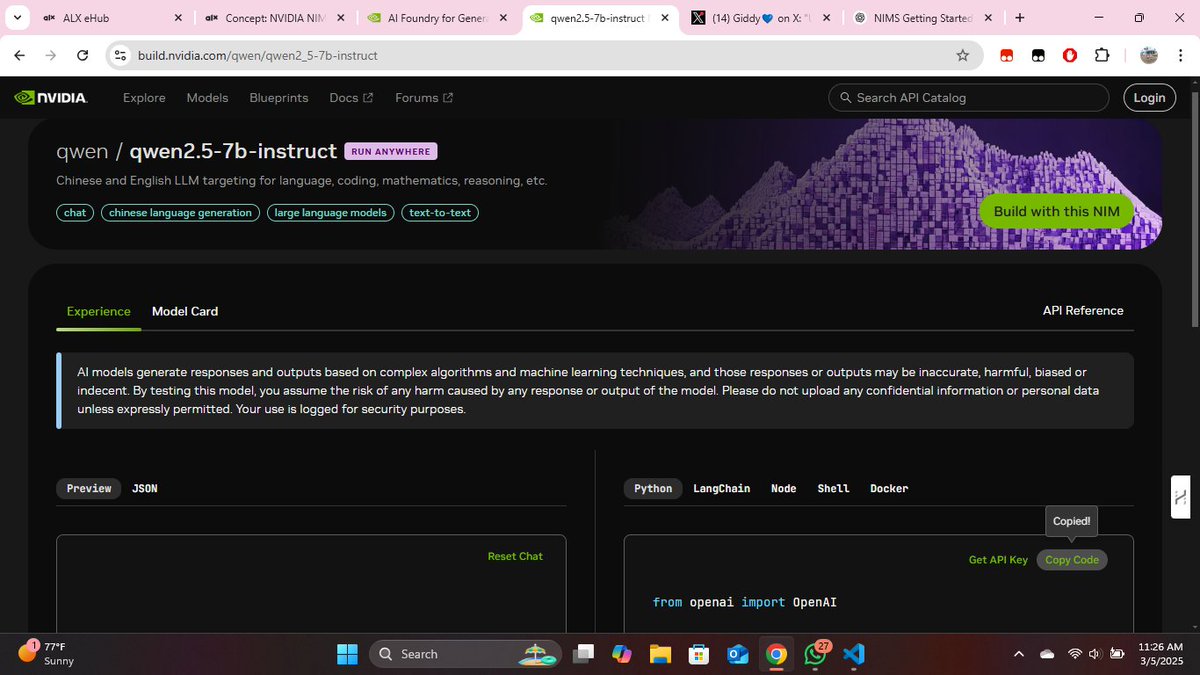Click the Search API Catalog field
Viewport: 1200px width, 675px height.
[969, 98]
